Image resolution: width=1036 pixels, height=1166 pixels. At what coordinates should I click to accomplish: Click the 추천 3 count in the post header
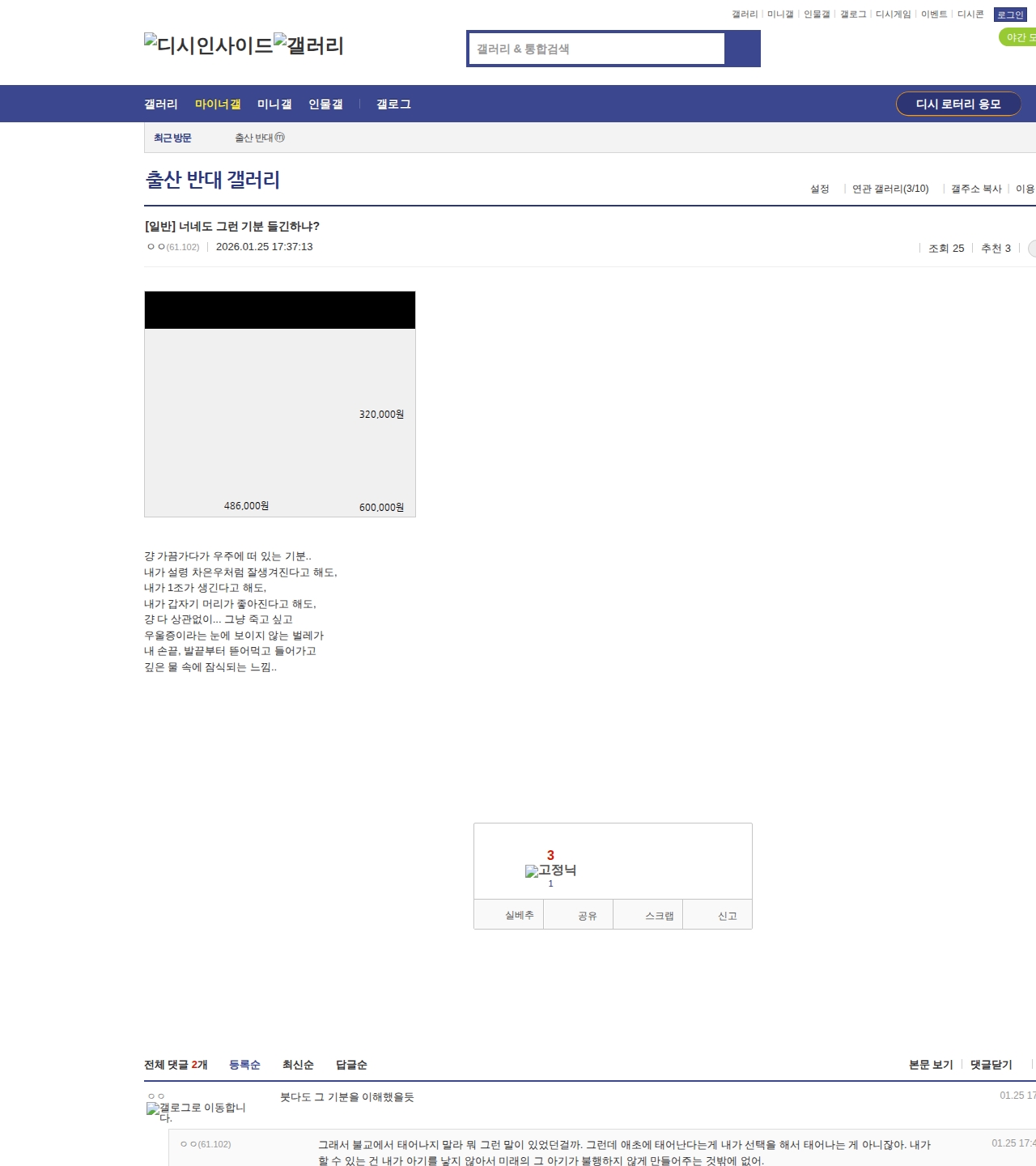pos(996,249)
